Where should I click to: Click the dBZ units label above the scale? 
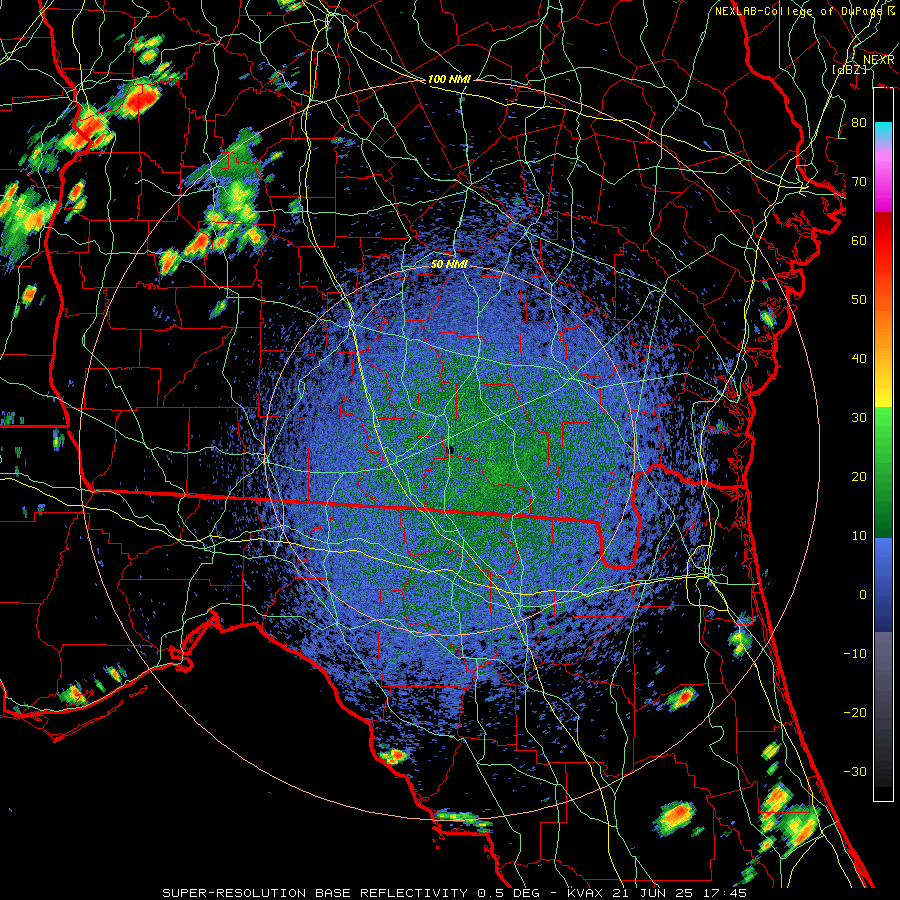[x=849, y=69]
